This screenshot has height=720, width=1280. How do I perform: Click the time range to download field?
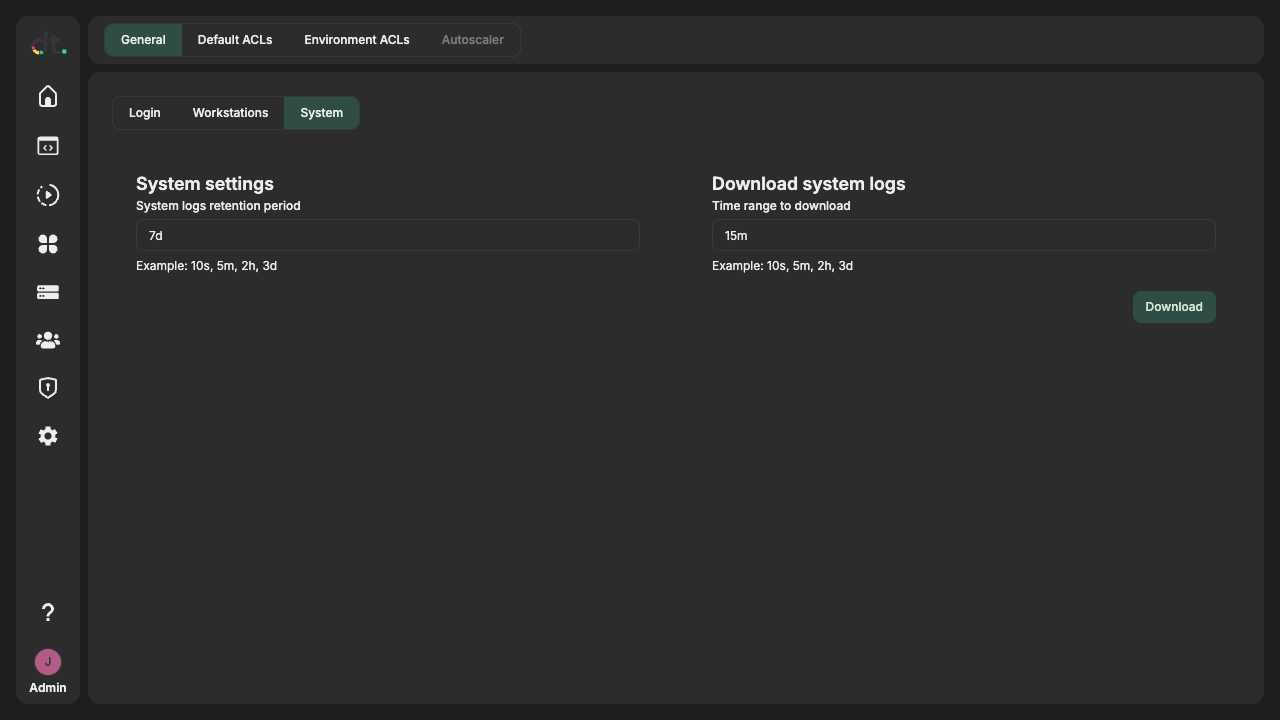(x=963, y=235)
